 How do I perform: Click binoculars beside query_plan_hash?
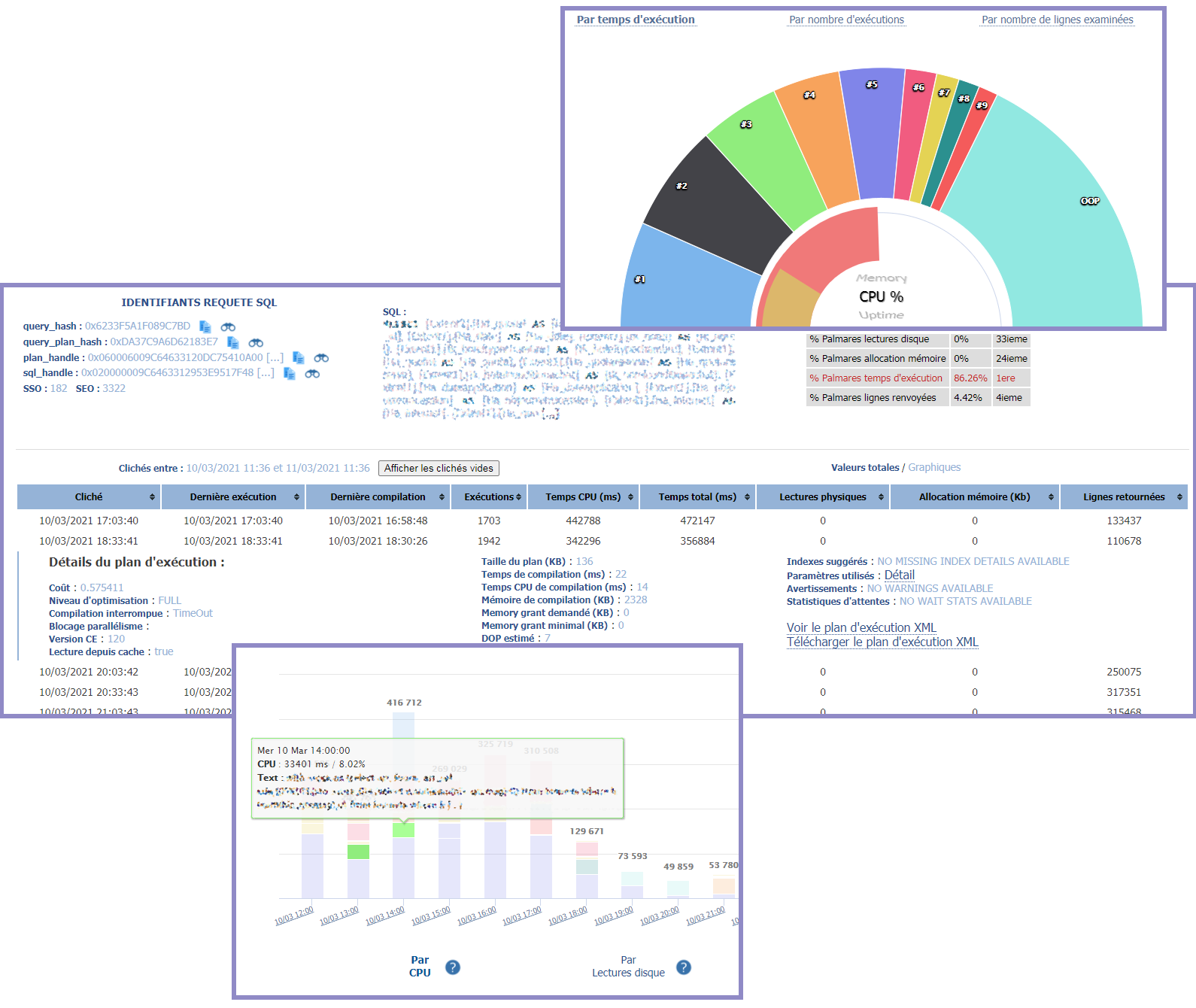click(256, 342)
